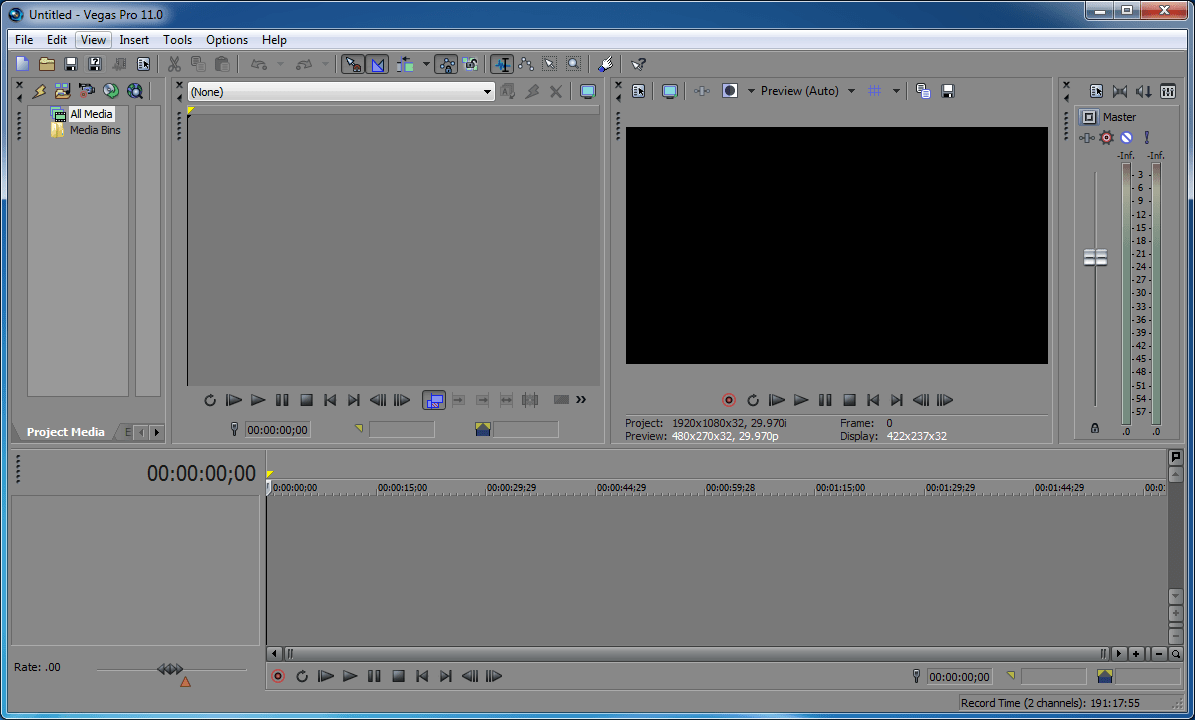Toggle trimmer external monitor icon
The image size is (1195, 720).
pyautogui.click(x=588, y=91)
